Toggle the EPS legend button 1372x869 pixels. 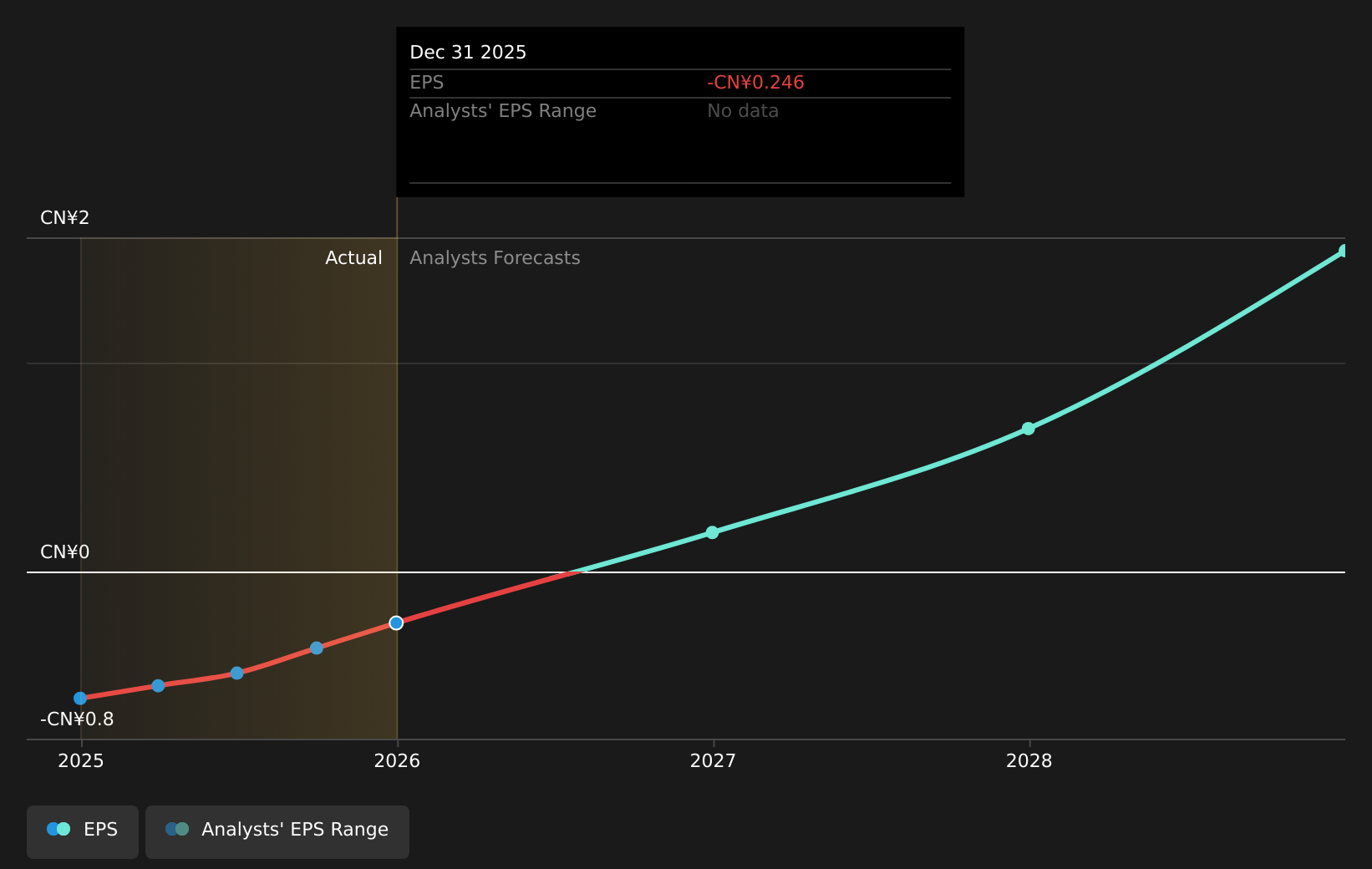[83, 831]
